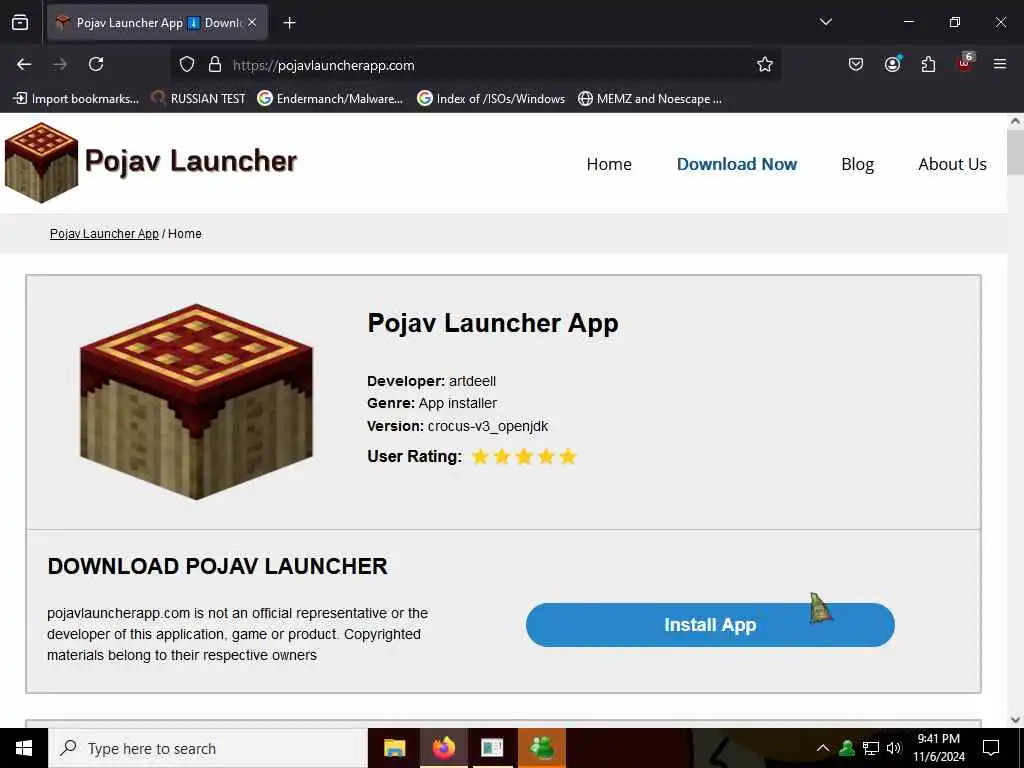Reload the current page

click(x=96, y=64)
